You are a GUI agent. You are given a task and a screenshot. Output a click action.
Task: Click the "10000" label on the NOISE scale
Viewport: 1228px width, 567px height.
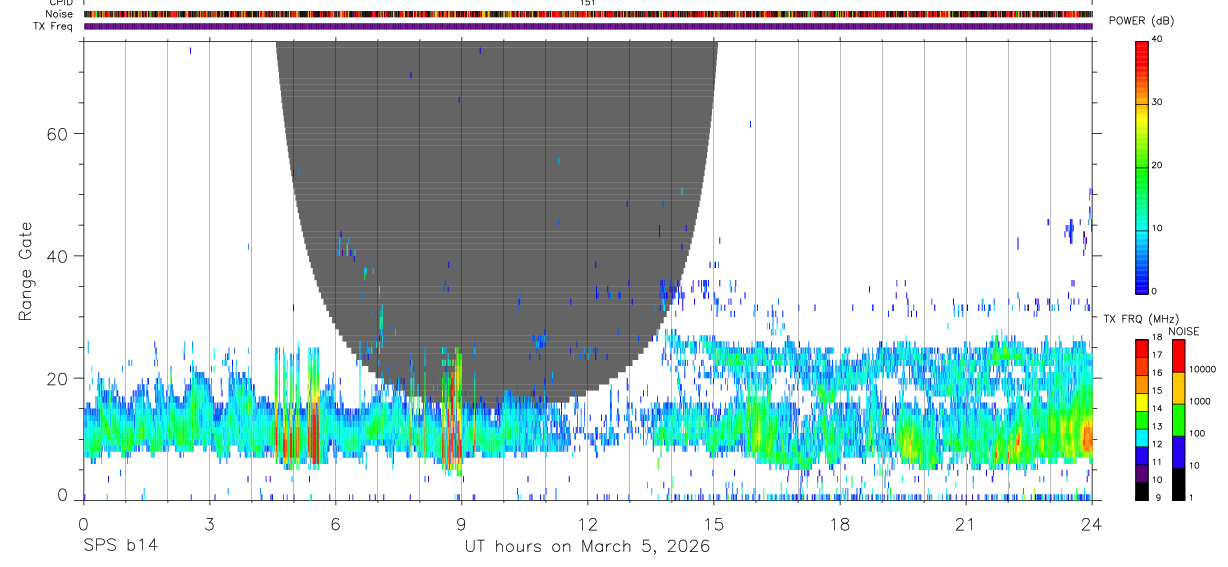point(1202,370)
